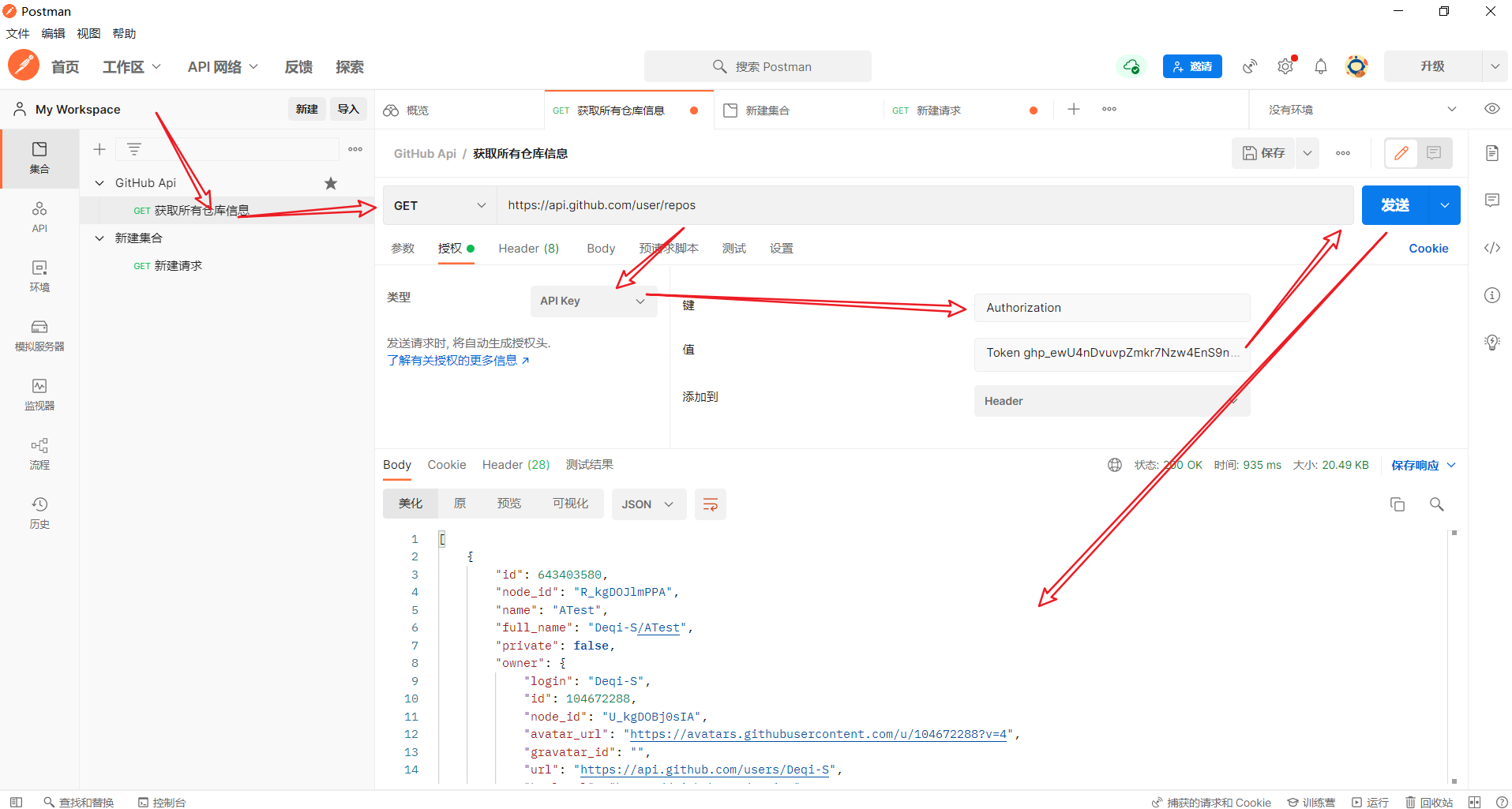Open the Upgrade (升级) dropdown arrow
Image resolution: width=1512 pixels, height=809 pixels.
(x=1495, y=66)
